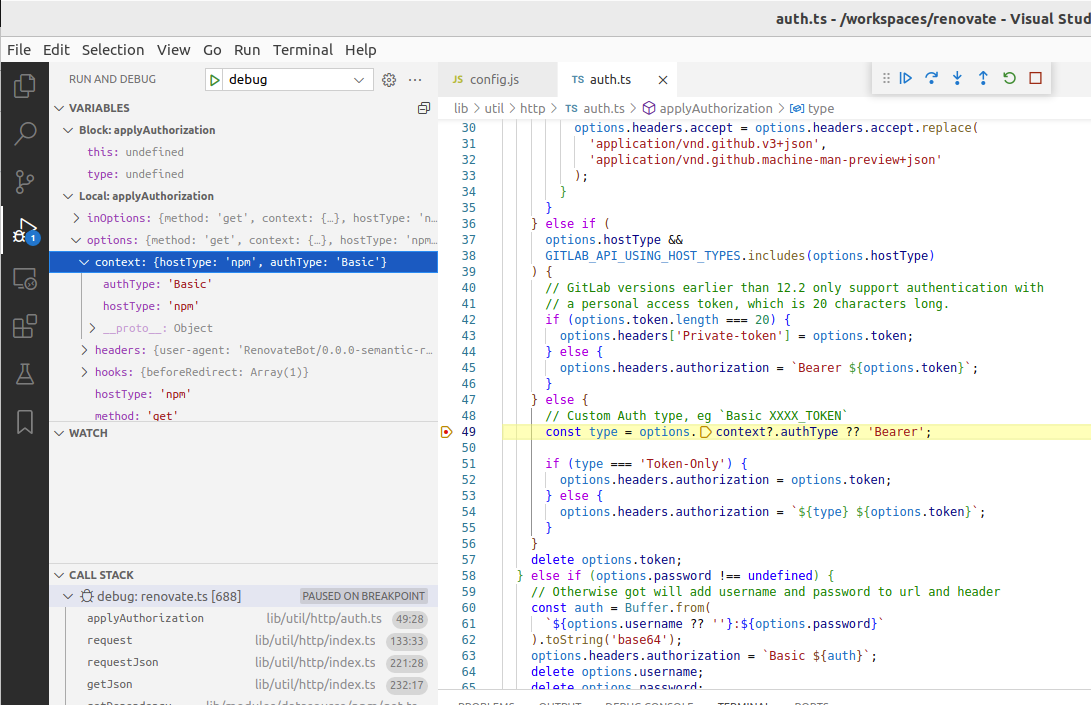Open the Explorer view in activity bar

[25, 86]
